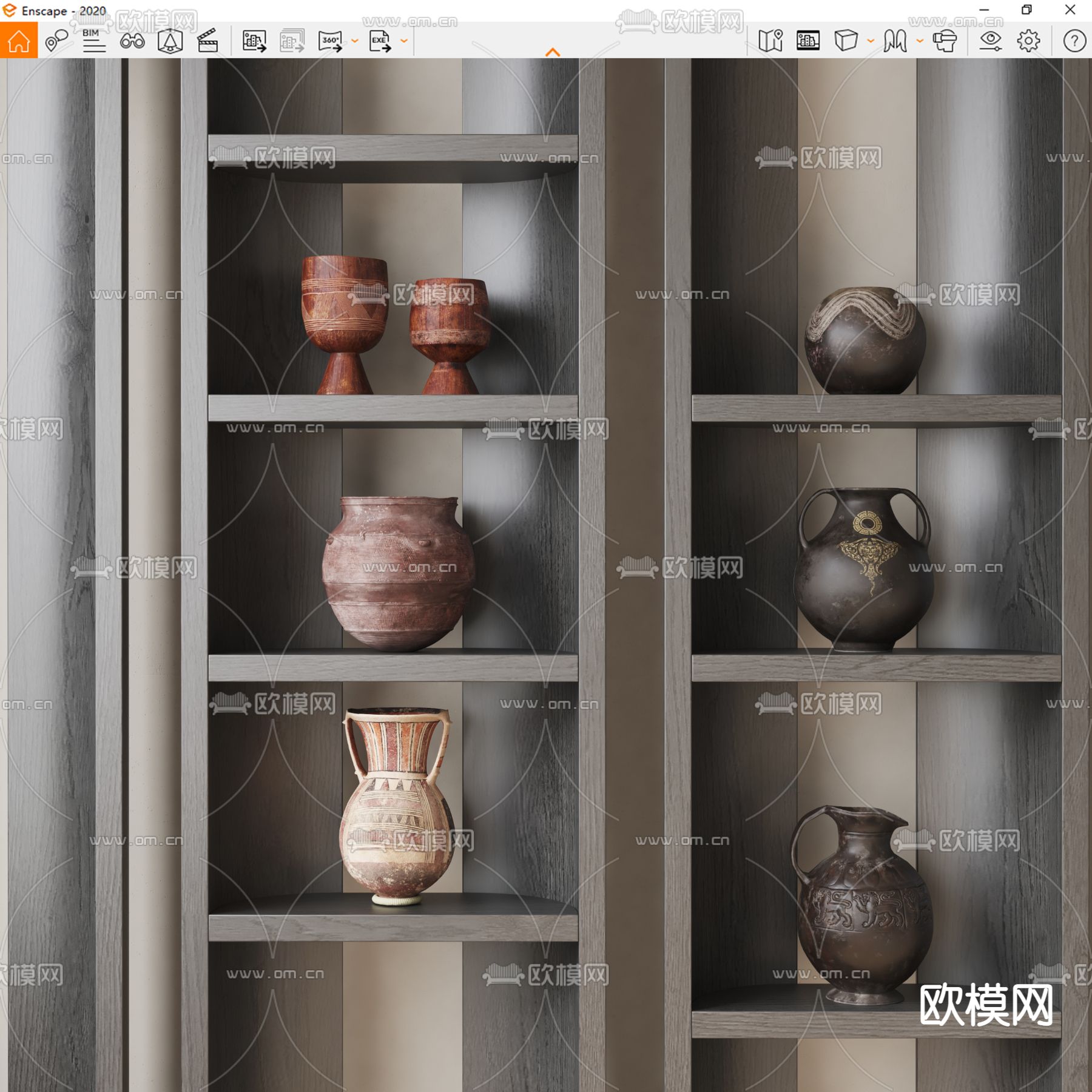Click the Screenshot export icon
The image size is (1092, 1092).
[254, 41]
